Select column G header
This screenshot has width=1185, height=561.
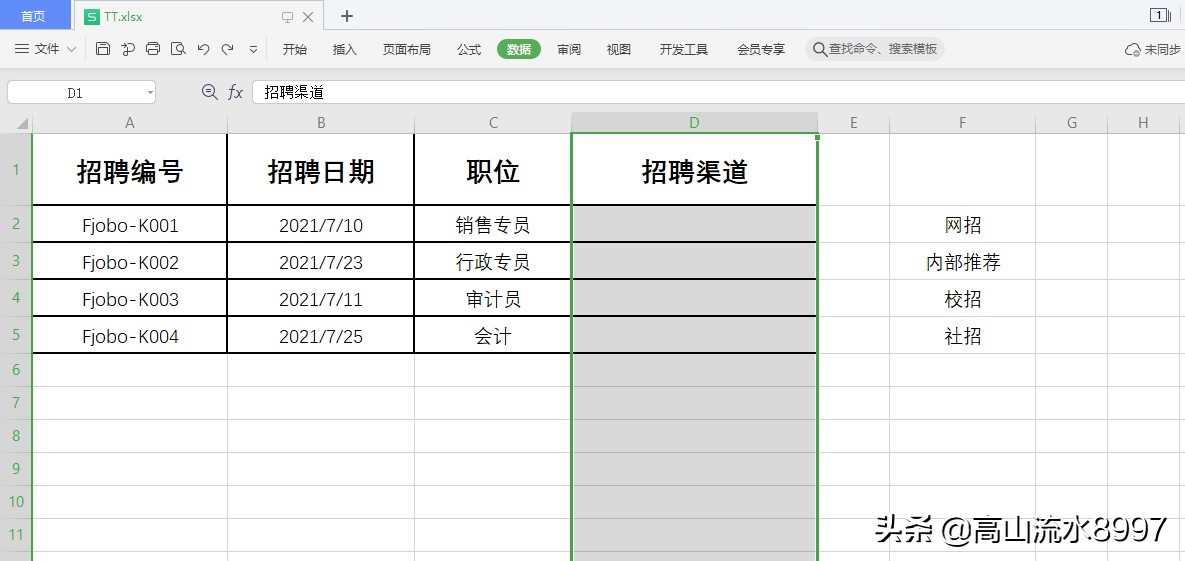1072,122
